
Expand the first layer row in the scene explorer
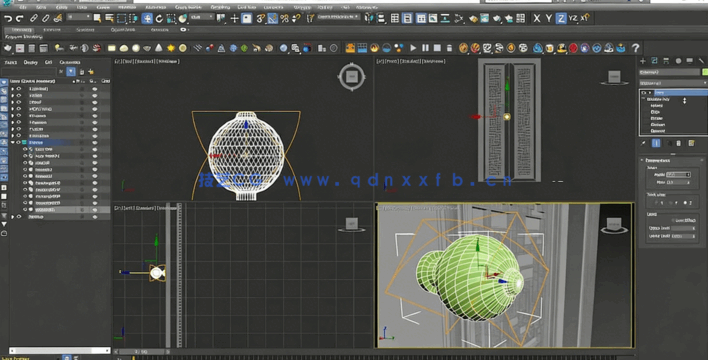coord(13,89)
